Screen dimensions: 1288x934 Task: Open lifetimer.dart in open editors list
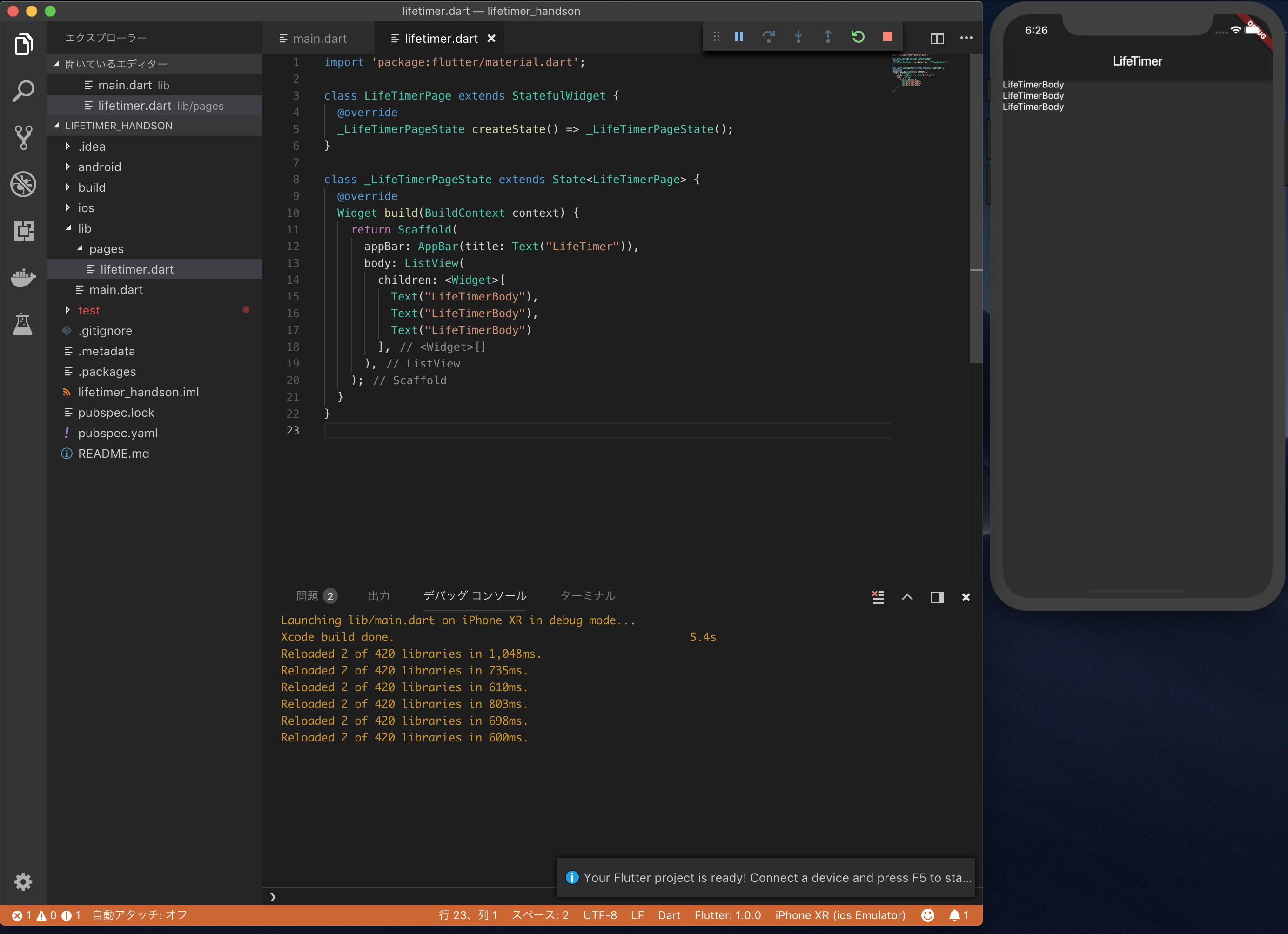pos(154,106)
